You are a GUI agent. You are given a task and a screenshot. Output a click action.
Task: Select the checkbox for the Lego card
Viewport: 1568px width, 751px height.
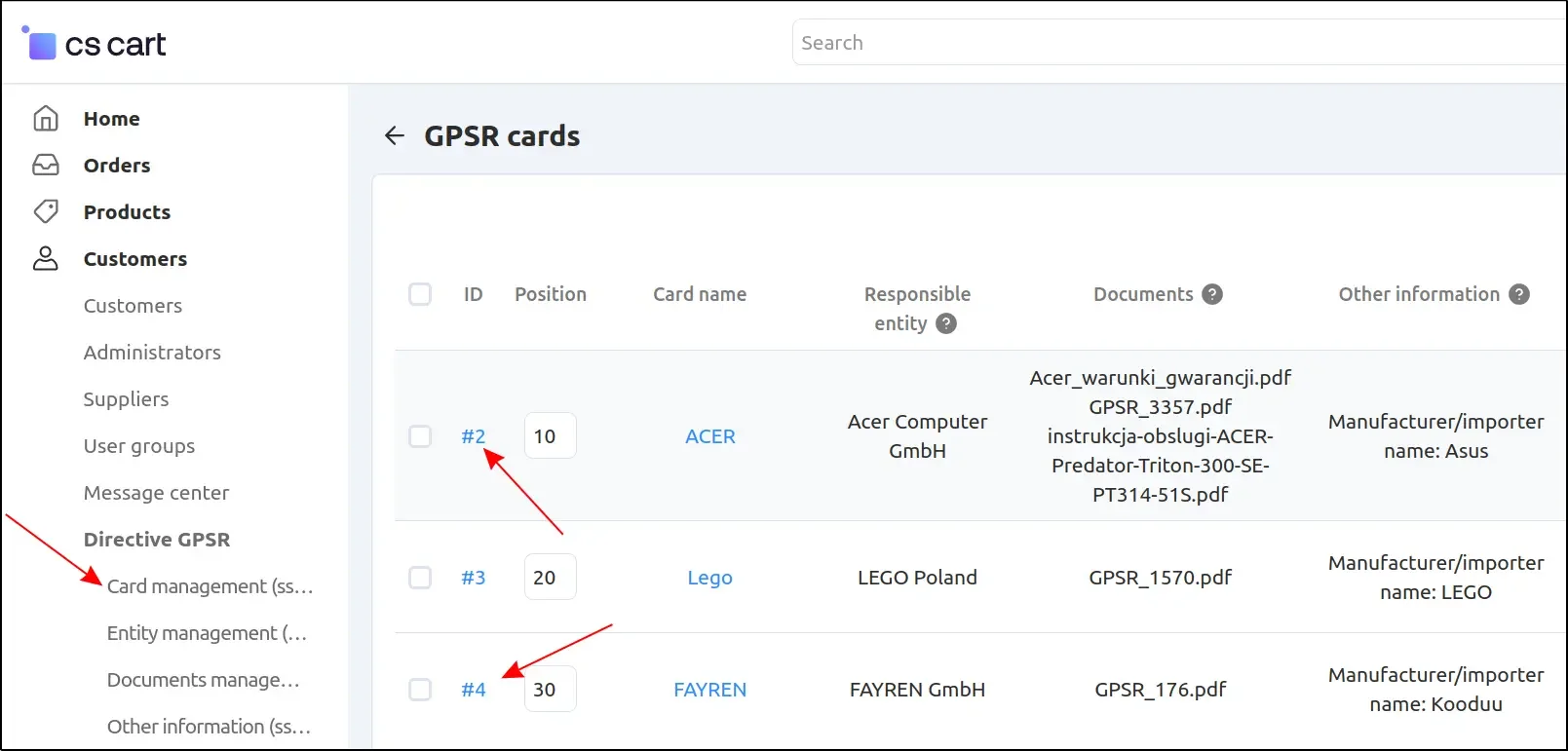(420, 578)
